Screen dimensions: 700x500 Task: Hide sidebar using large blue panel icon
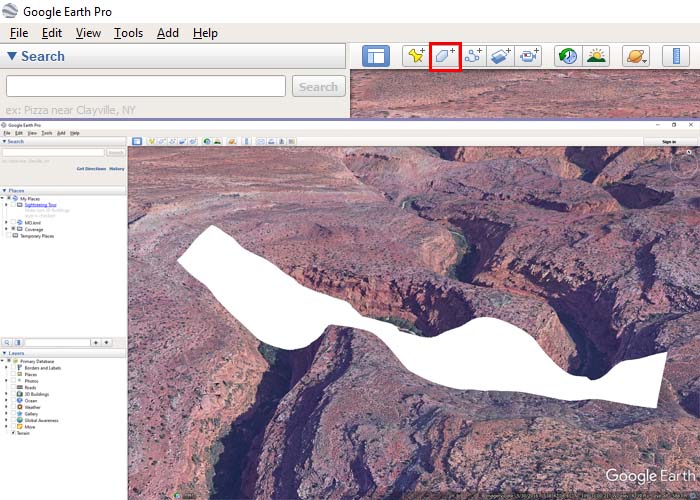[375, 56]
